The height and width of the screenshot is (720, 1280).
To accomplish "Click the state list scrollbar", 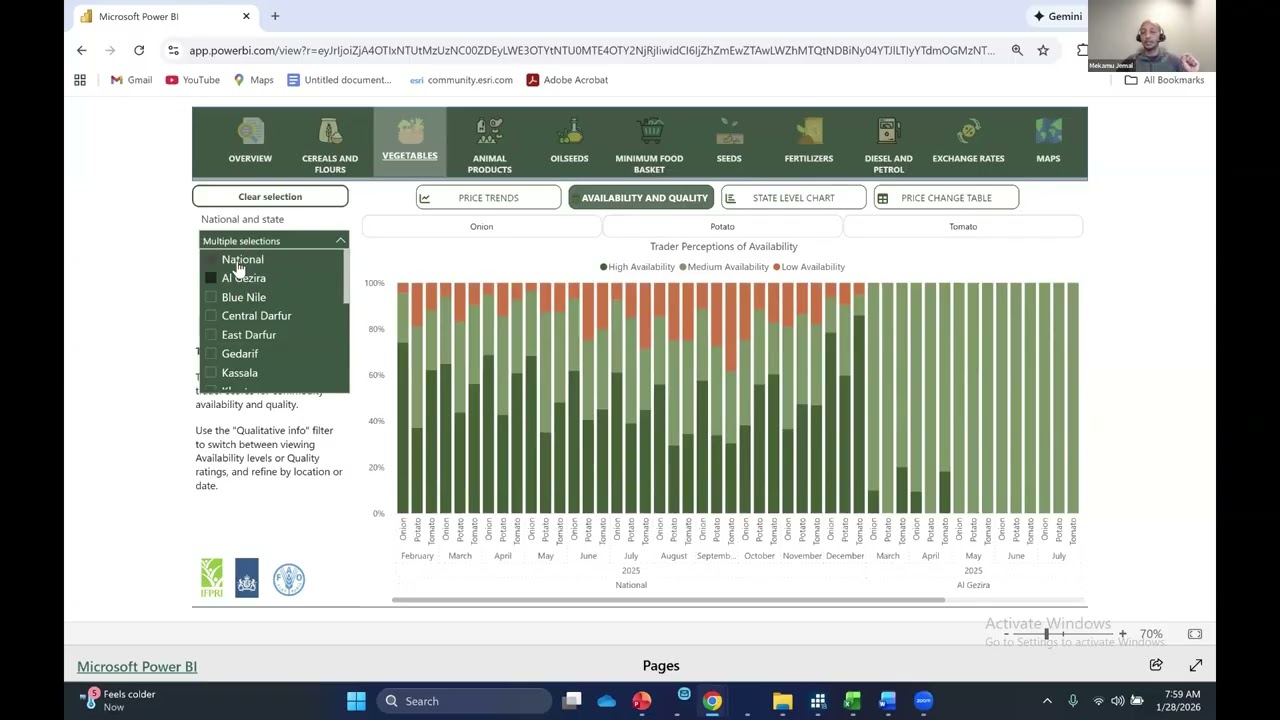I will (346, 277).
